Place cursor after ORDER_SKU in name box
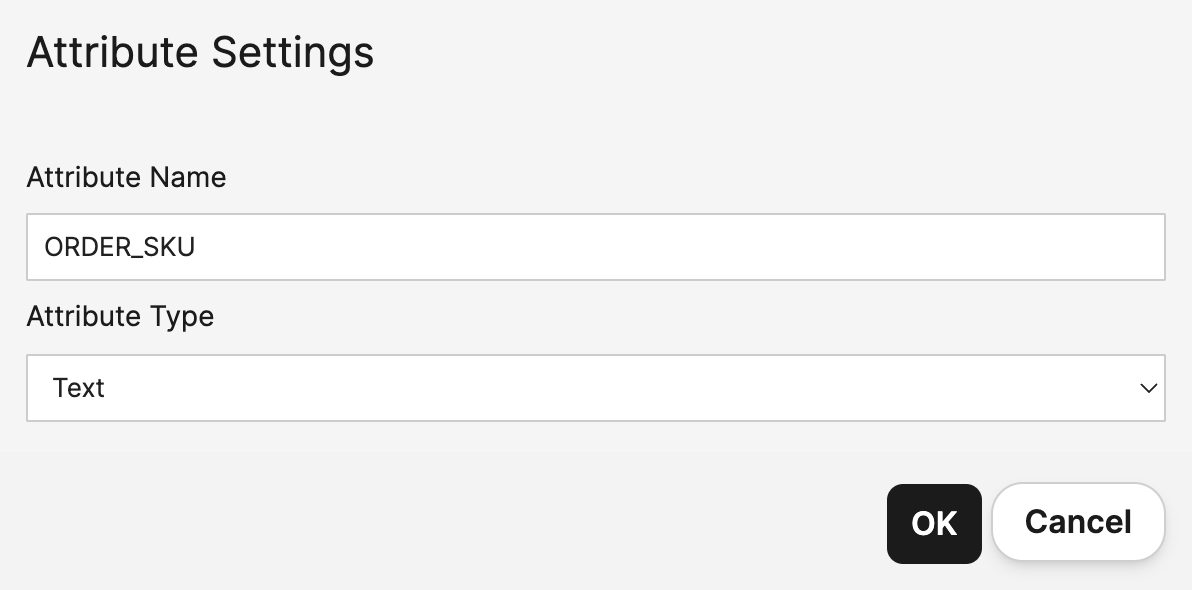This screenshot has width=1192, height=590. tap(198, 247)
